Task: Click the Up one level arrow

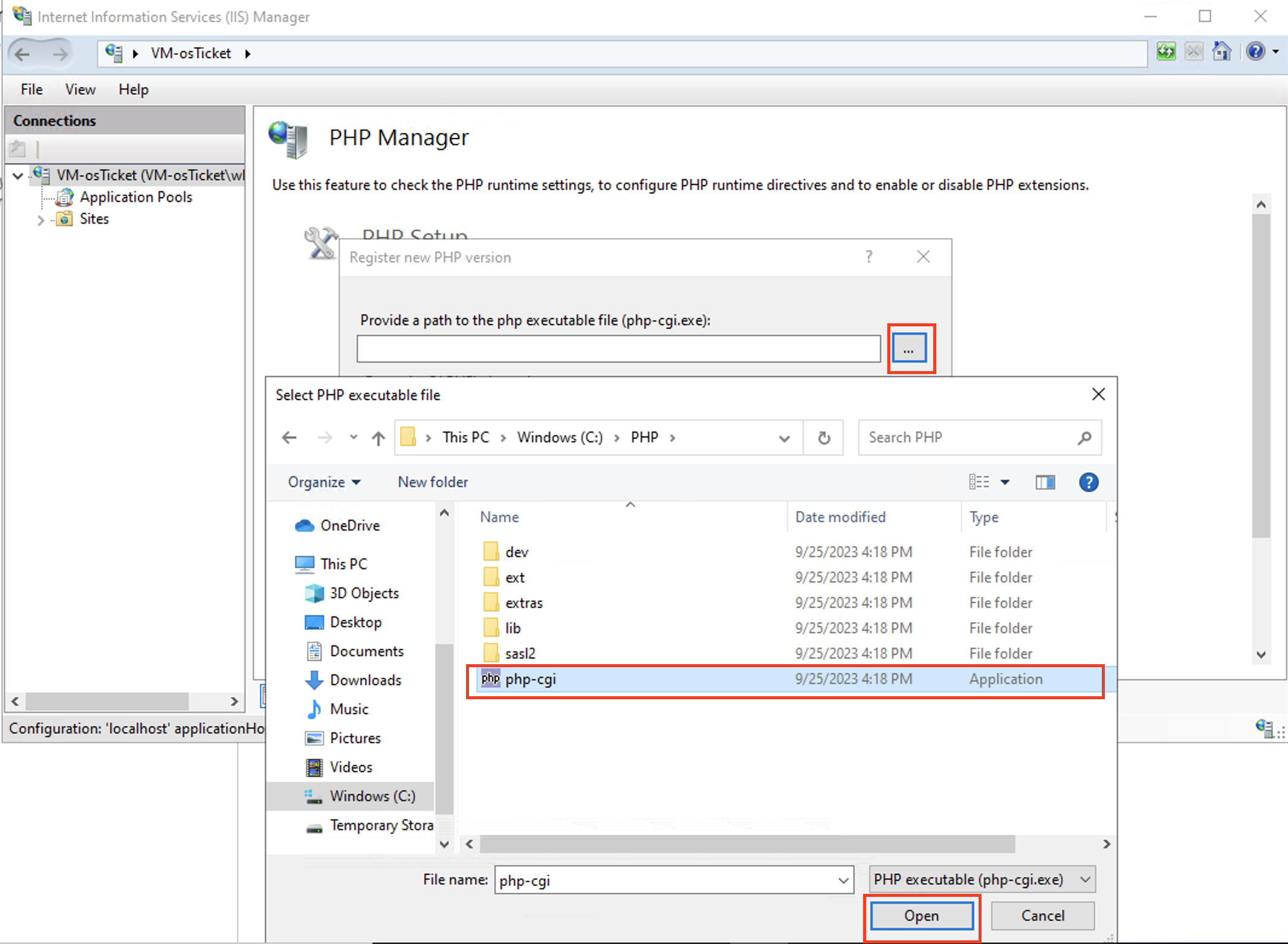Action: [378, 438]
